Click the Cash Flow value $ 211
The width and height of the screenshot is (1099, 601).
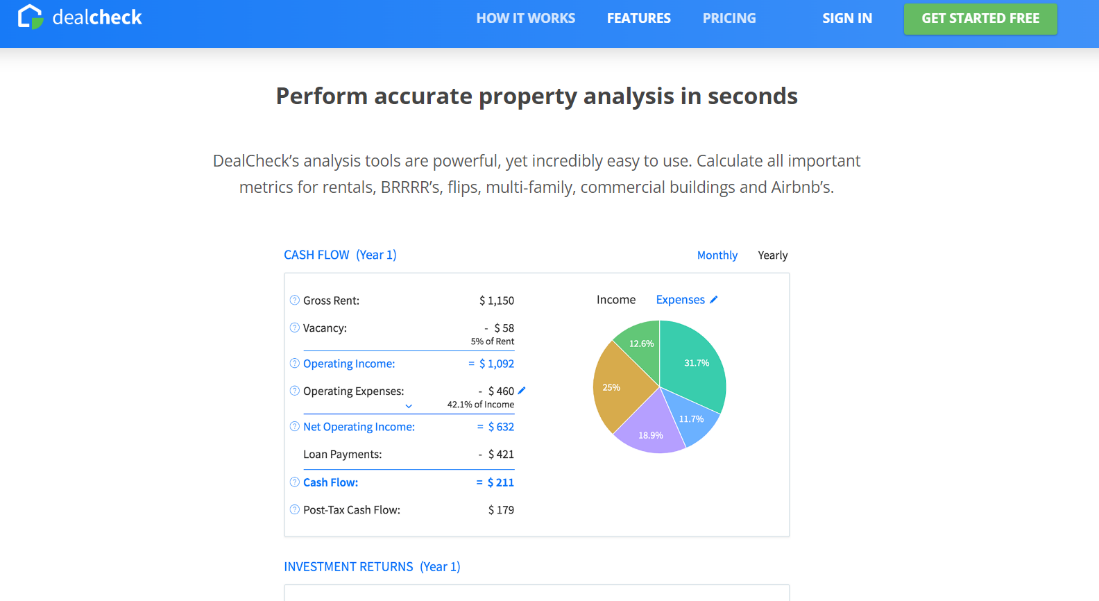(500, 482)
